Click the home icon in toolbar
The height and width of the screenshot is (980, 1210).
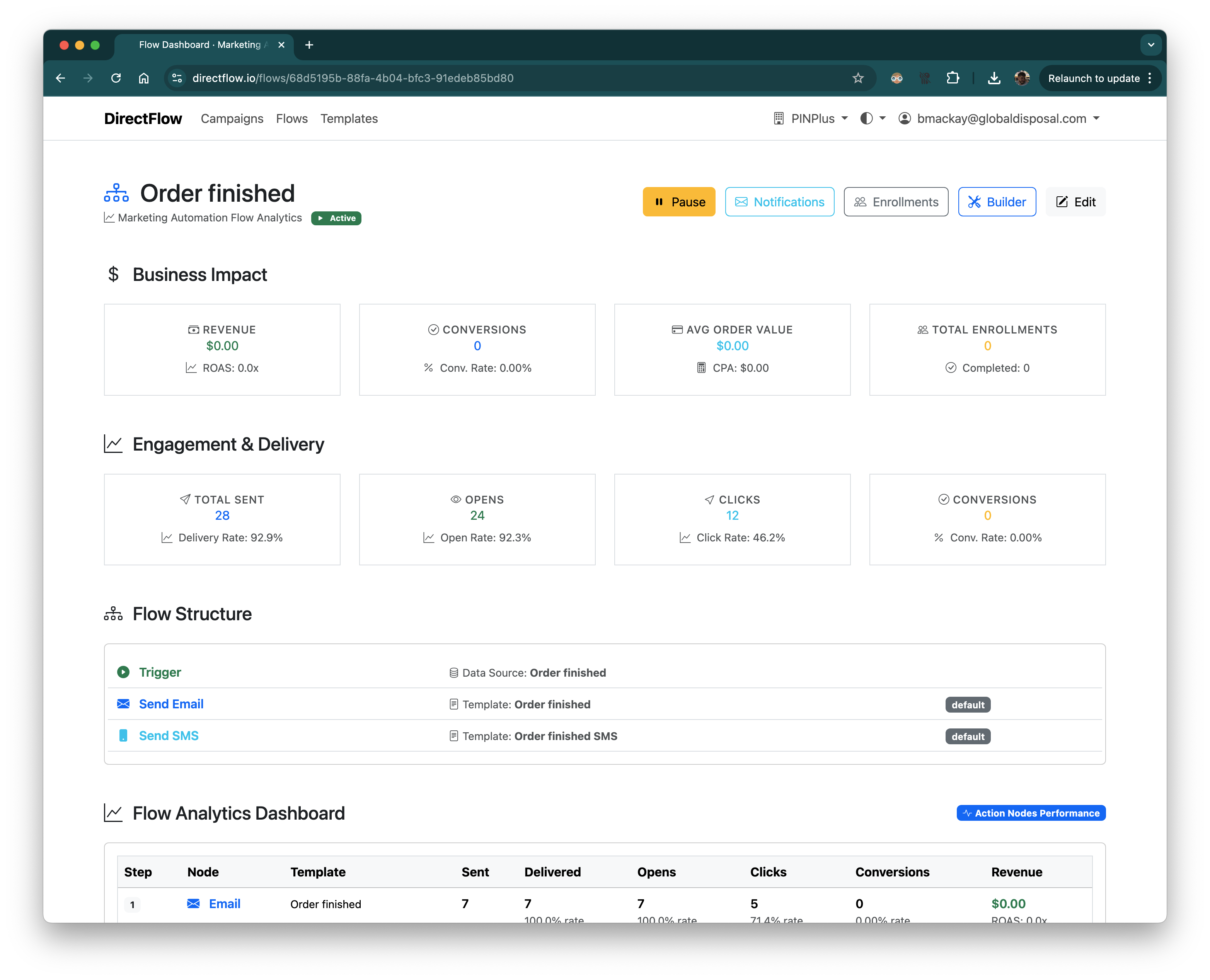144,78
